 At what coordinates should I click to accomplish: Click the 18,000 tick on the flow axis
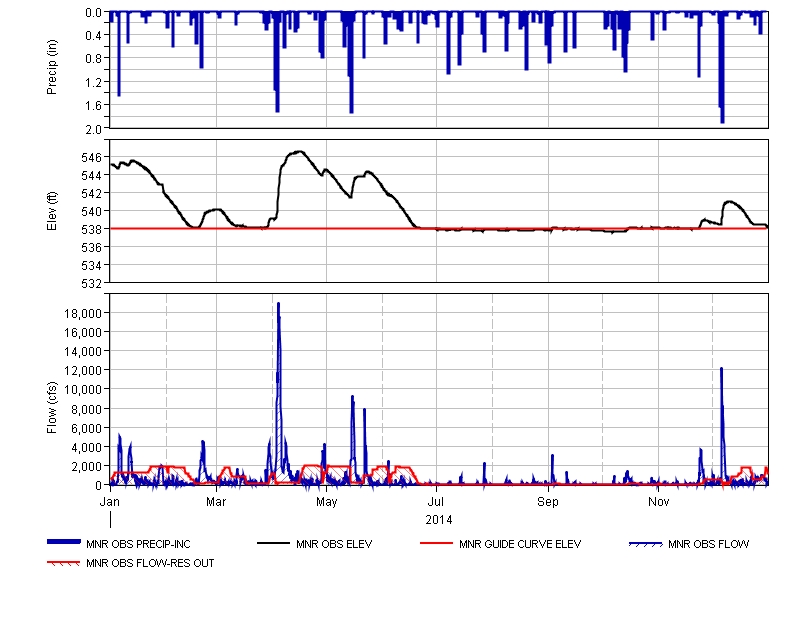83,313
